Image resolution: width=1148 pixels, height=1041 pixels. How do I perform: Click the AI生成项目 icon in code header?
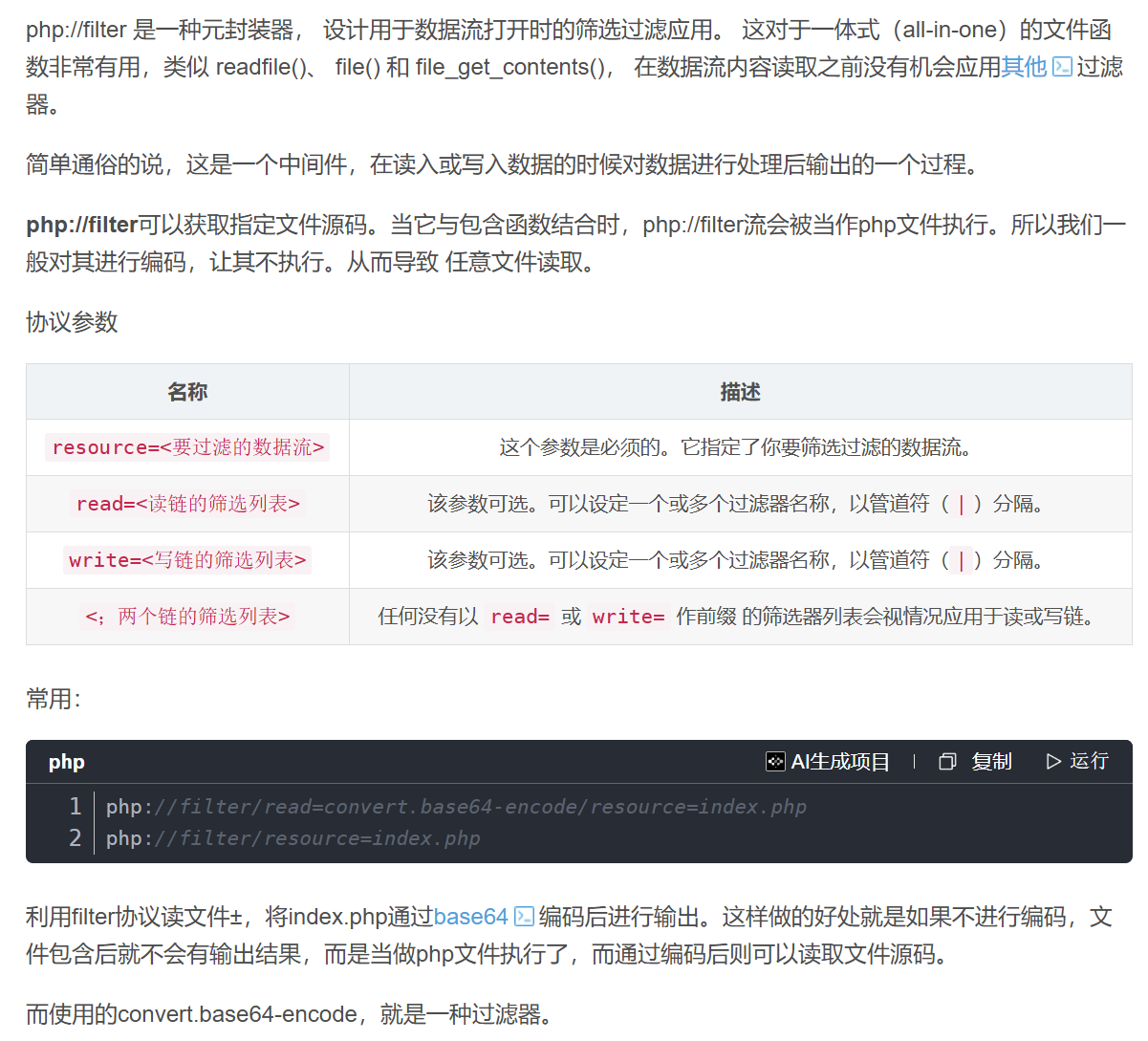click(x=775, y=762)
